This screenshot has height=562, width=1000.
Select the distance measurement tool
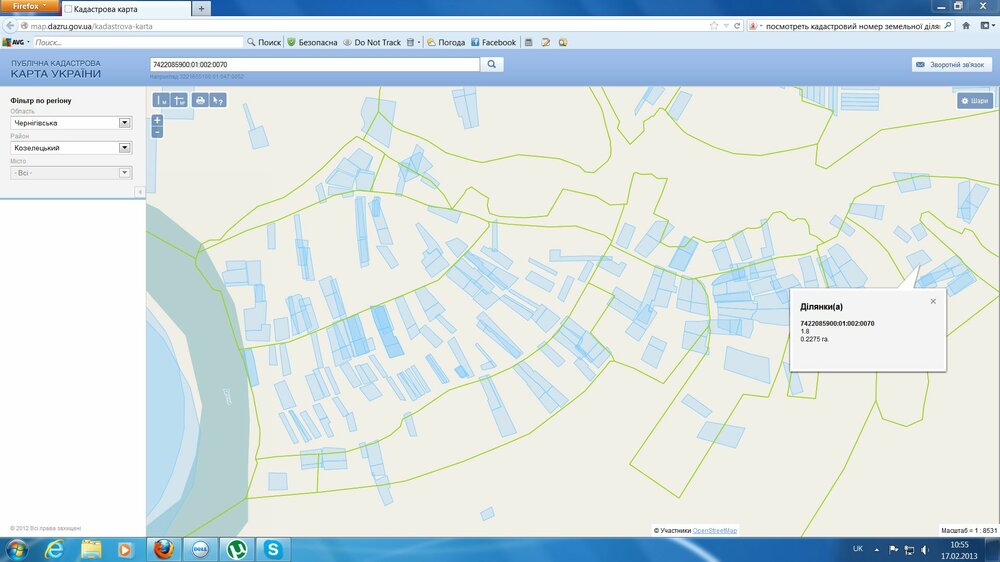pyautogui.click(x=161, y=100)
